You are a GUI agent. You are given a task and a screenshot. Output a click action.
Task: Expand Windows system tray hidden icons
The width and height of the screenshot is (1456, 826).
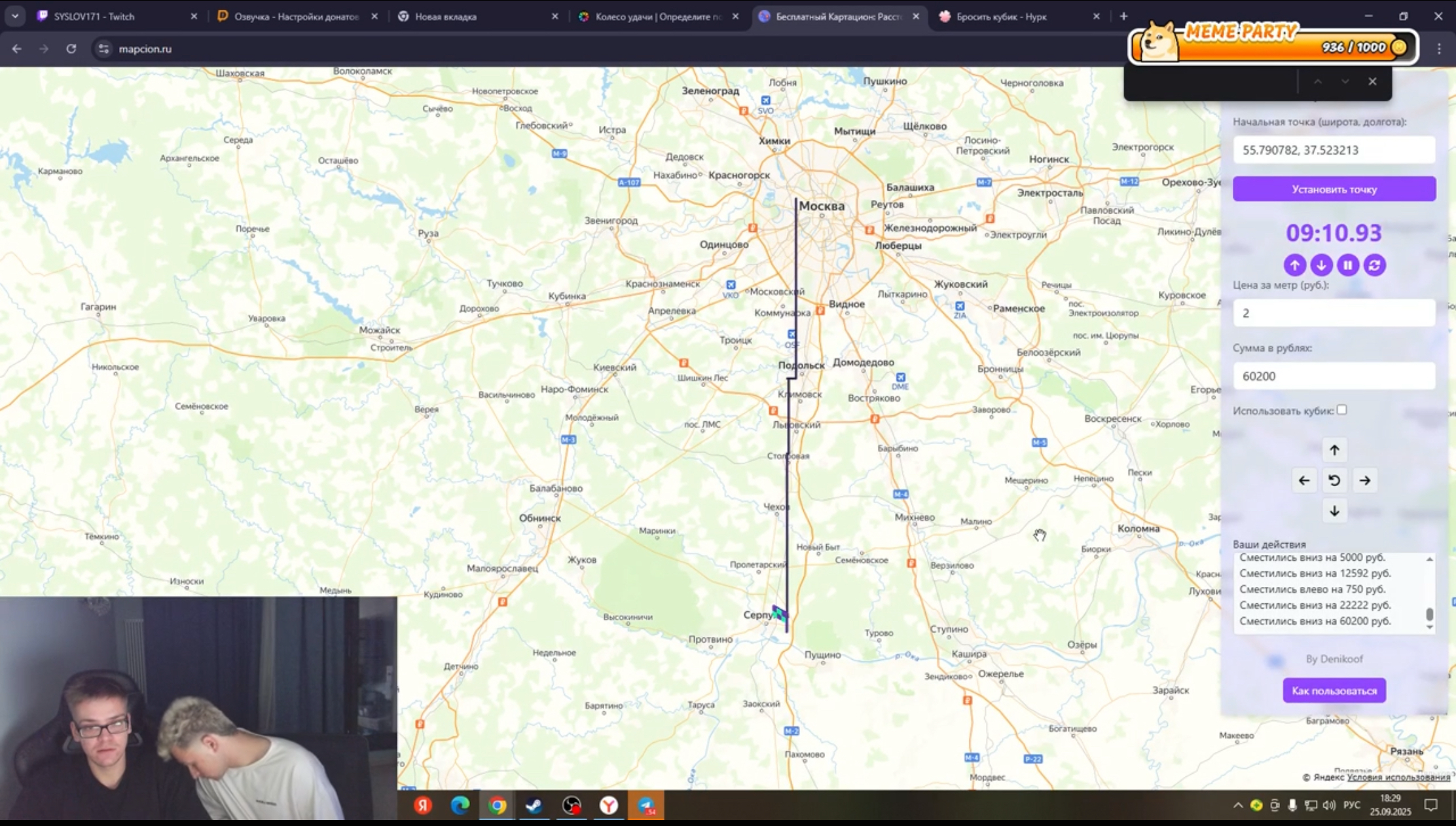1237,805
